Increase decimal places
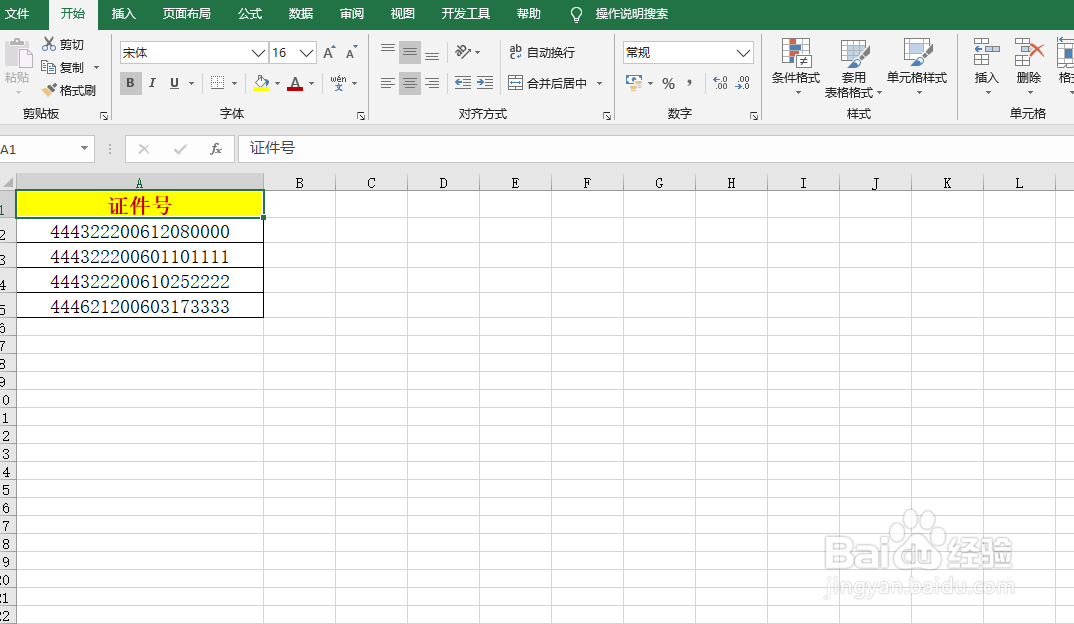Viewport: 1074px width, 624px height. (x=721, y=83)
